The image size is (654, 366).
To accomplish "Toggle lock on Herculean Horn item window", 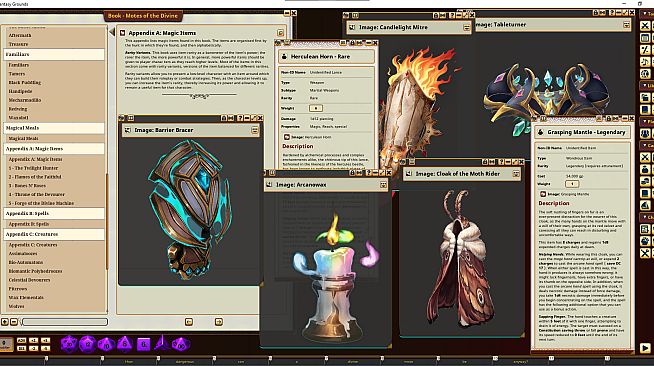I will 352,43.
